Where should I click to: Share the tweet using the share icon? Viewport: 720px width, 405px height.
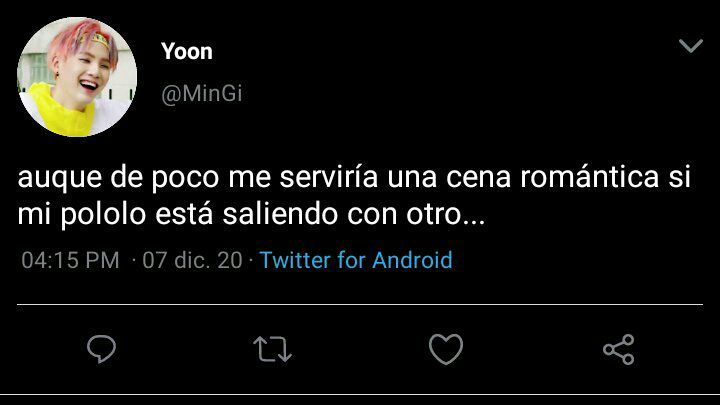pyautogui.click(x=619, y=349)
